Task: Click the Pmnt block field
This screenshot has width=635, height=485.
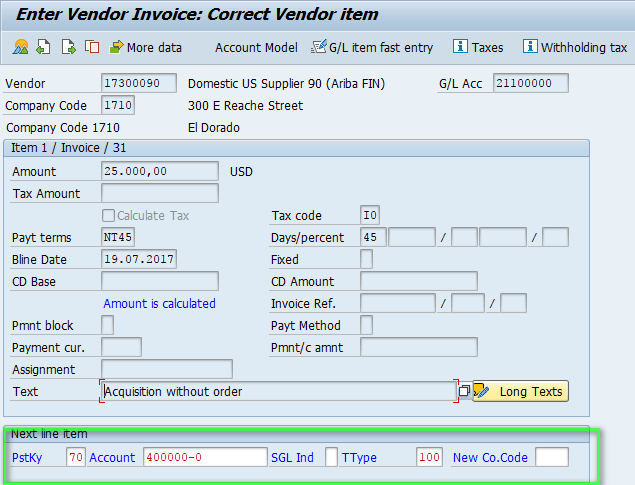Action: tap(108, 325)
